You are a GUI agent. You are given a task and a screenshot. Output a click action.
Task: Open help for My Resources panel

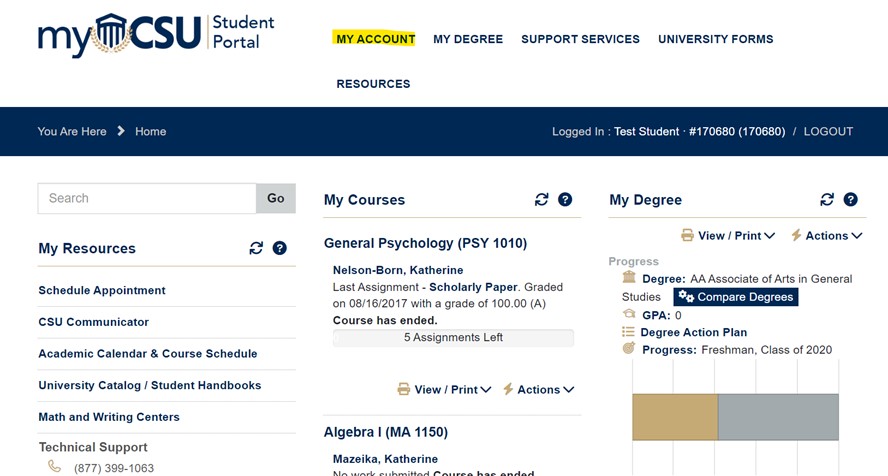click(280, 248)
